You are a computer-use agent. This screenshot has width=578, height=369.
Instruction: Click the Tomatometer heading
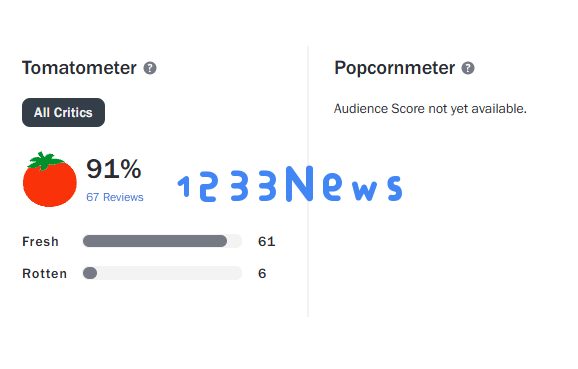pos(79,68)
